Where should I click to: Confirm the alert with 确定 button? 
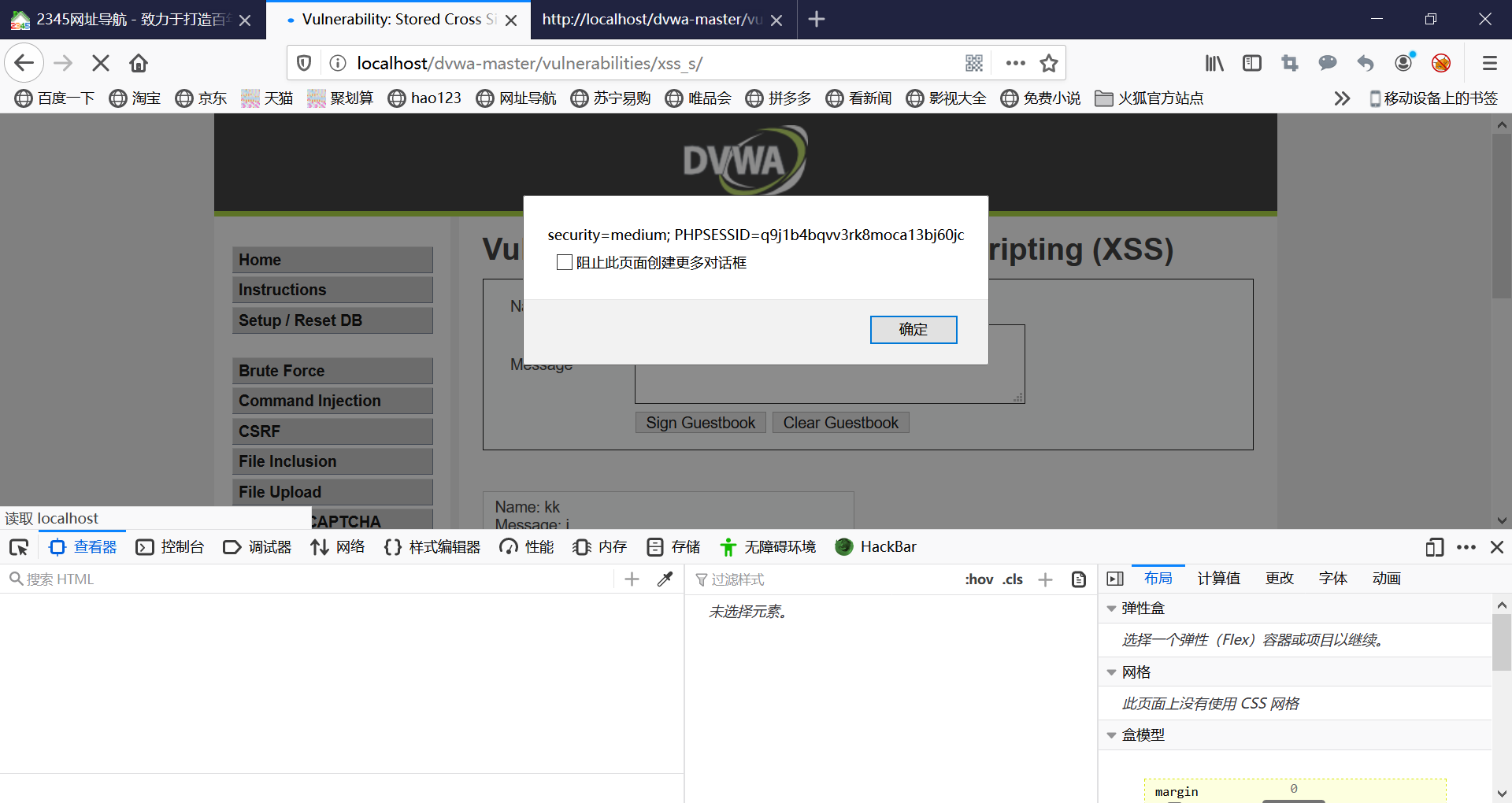pos(913,330)
